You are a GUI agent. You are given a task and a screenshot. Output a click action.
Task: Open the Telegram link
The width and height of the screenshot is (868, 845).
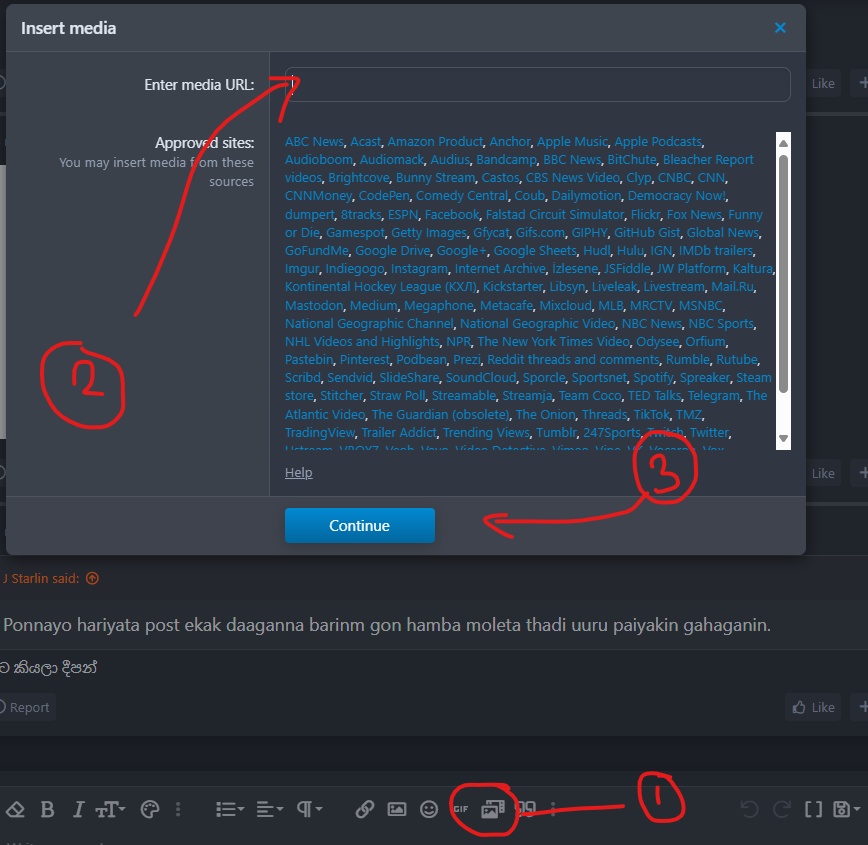(714, 396)
